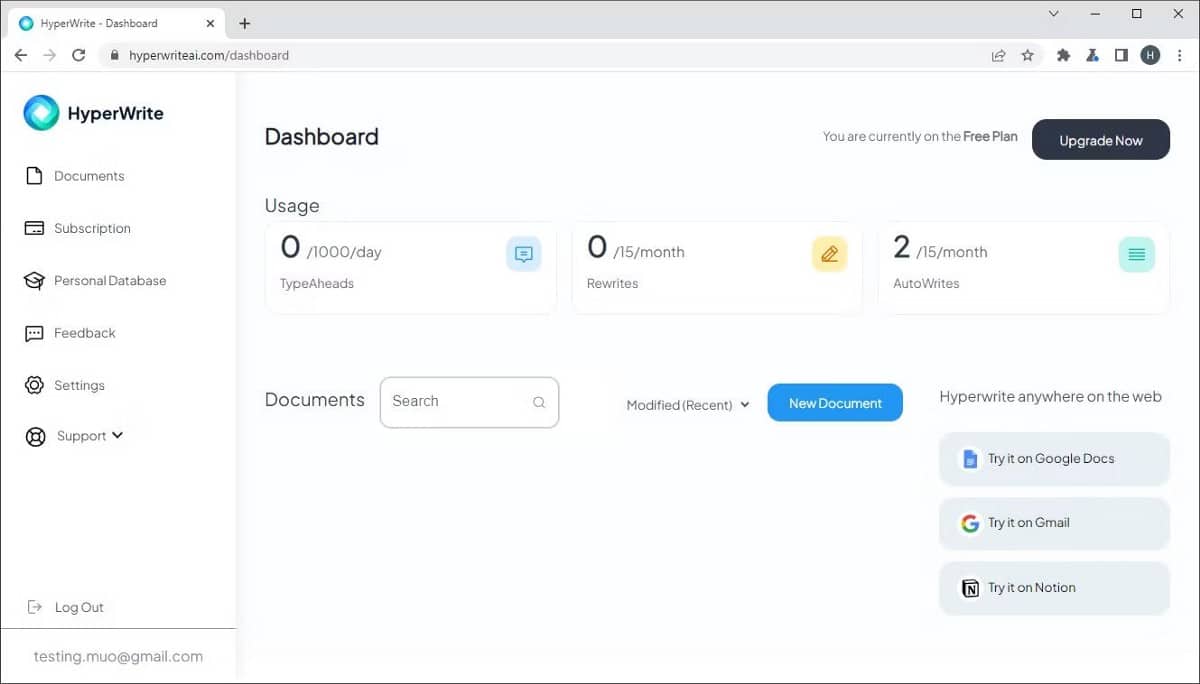The width and height of the screenshot is (1200, 684).
Task: Reload the page with the refresh icon
Action: 78,55
